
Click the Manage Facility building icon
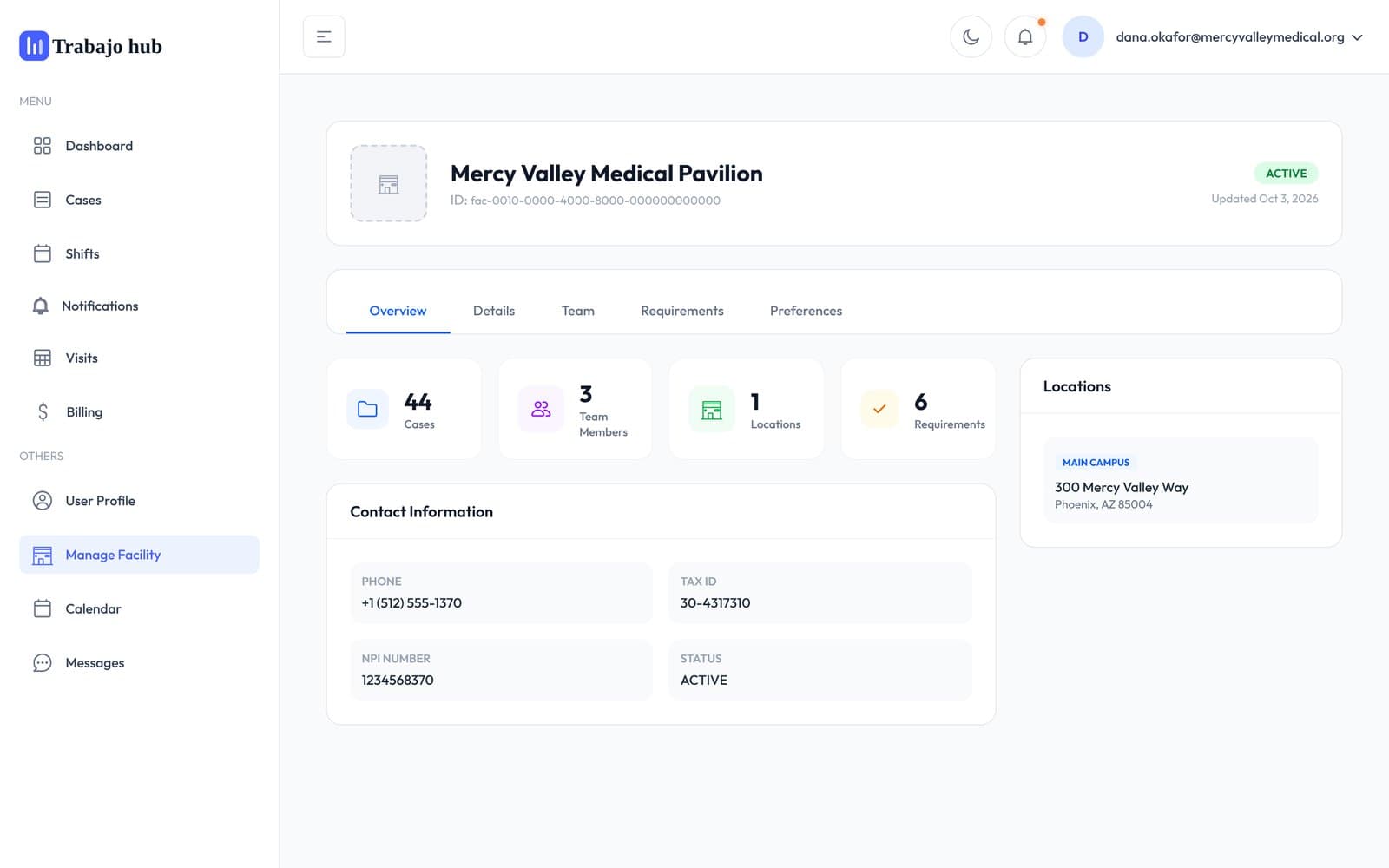pyautogui.click(x=42, y=556)
